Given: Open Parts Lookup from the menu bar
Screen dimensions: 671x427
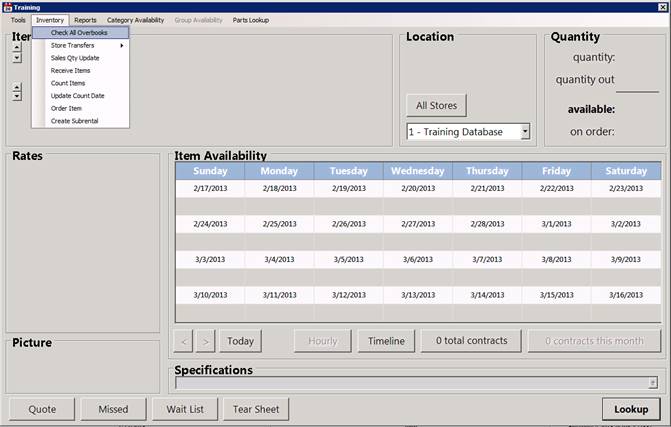Looking at the screenshot, I should click(250, 20).
